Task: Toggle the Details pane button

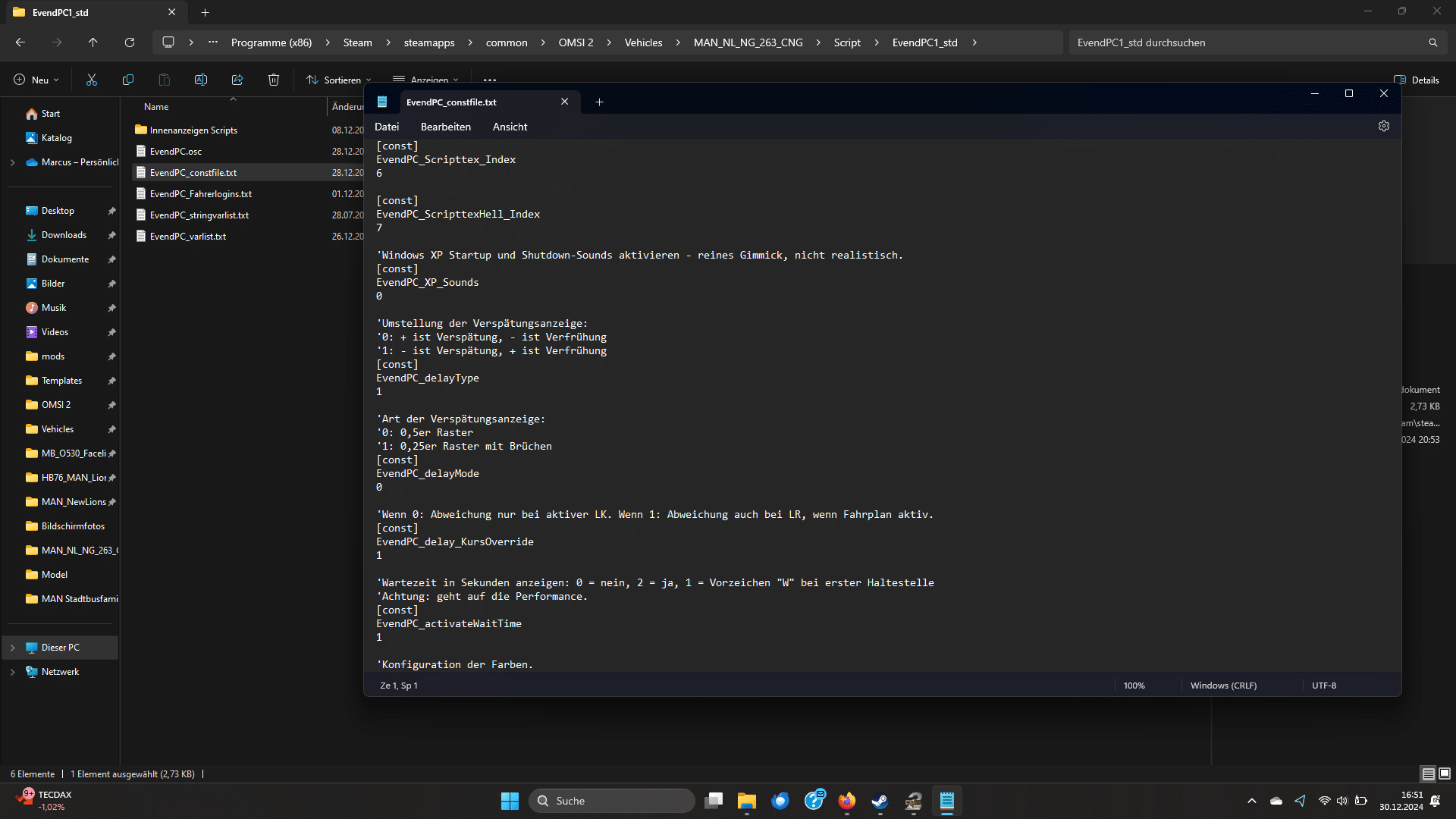Action: pos(1417,80)
